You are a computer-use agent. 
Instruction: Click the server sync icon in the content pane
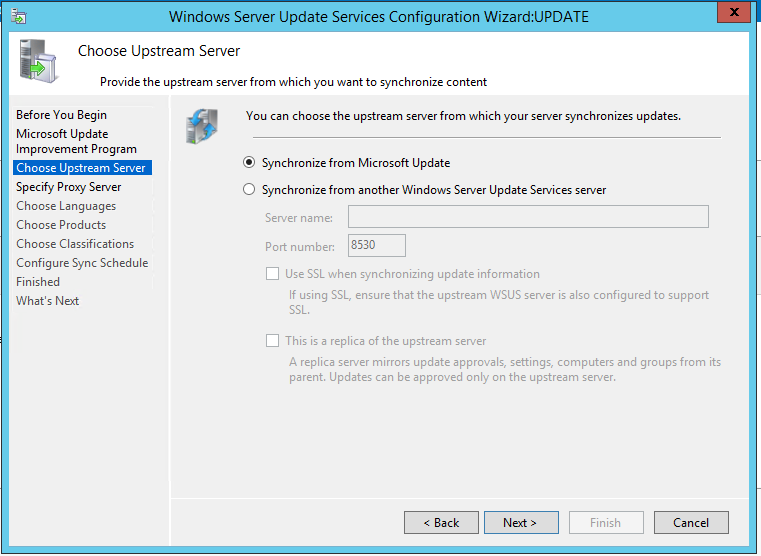pyautogui.click(x=202, y=126)
